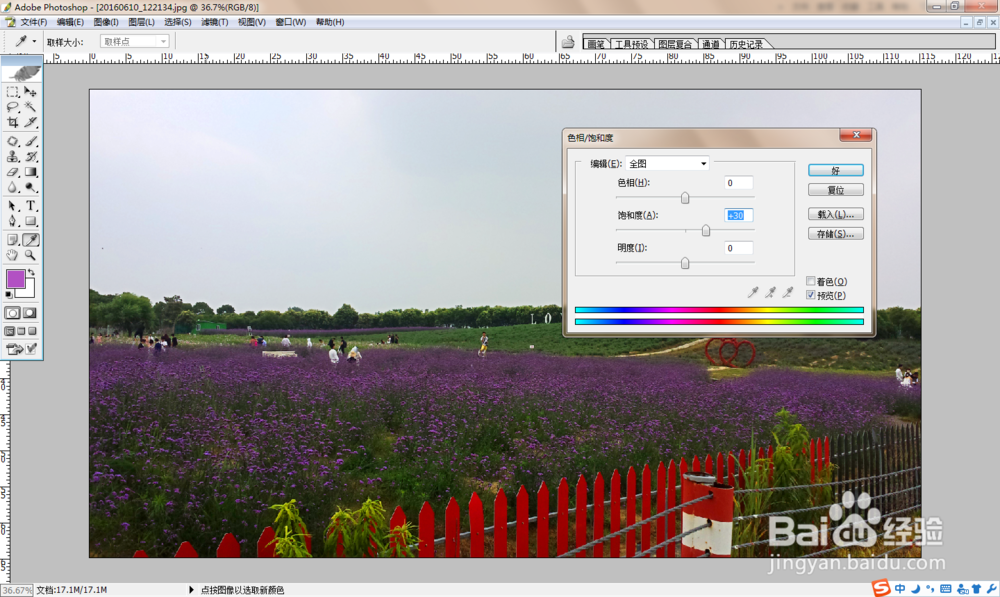Open the 图层(L) menu

pos(142,22)
